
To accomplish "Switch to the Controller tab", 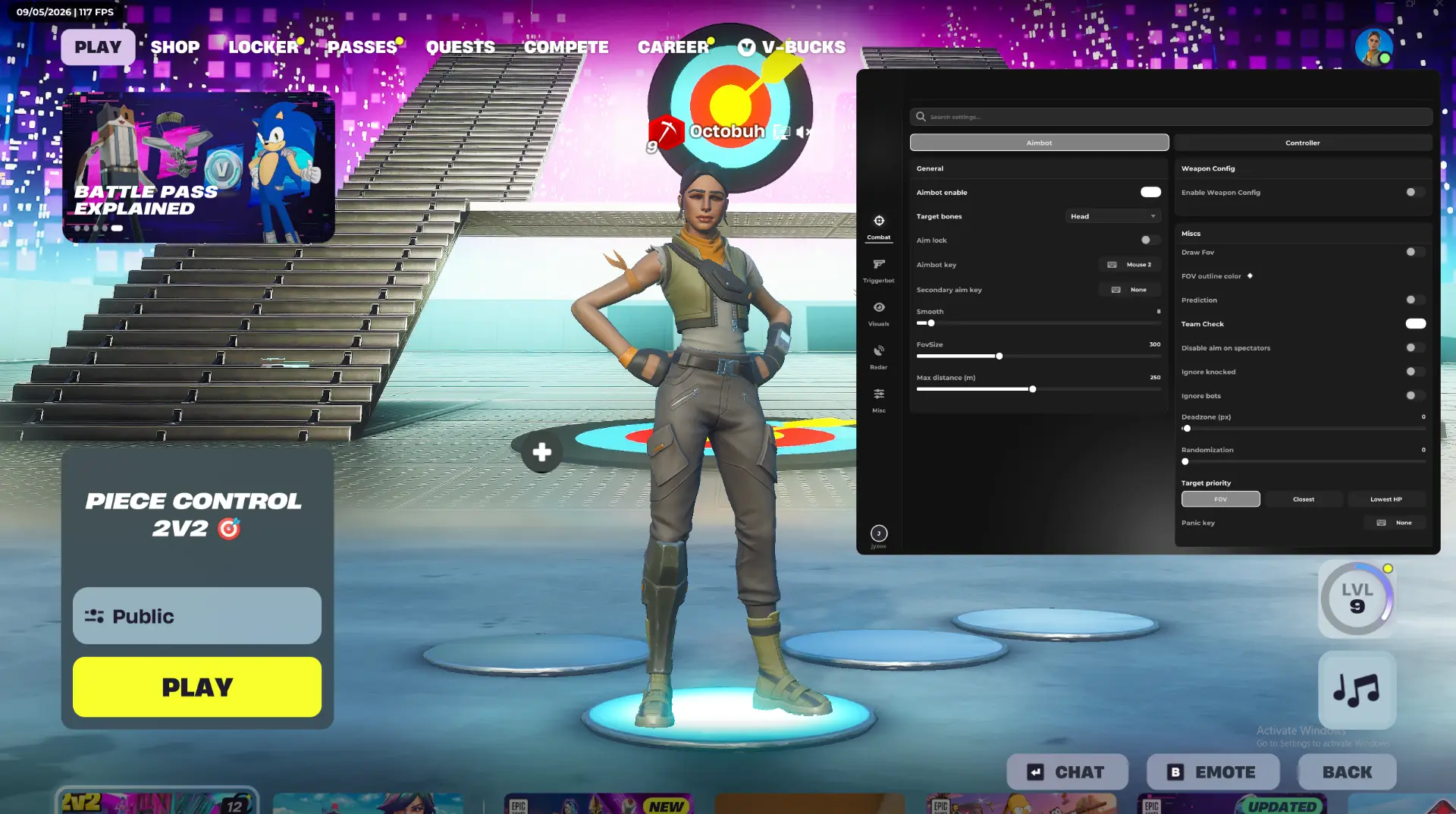I will [1302, 143].
